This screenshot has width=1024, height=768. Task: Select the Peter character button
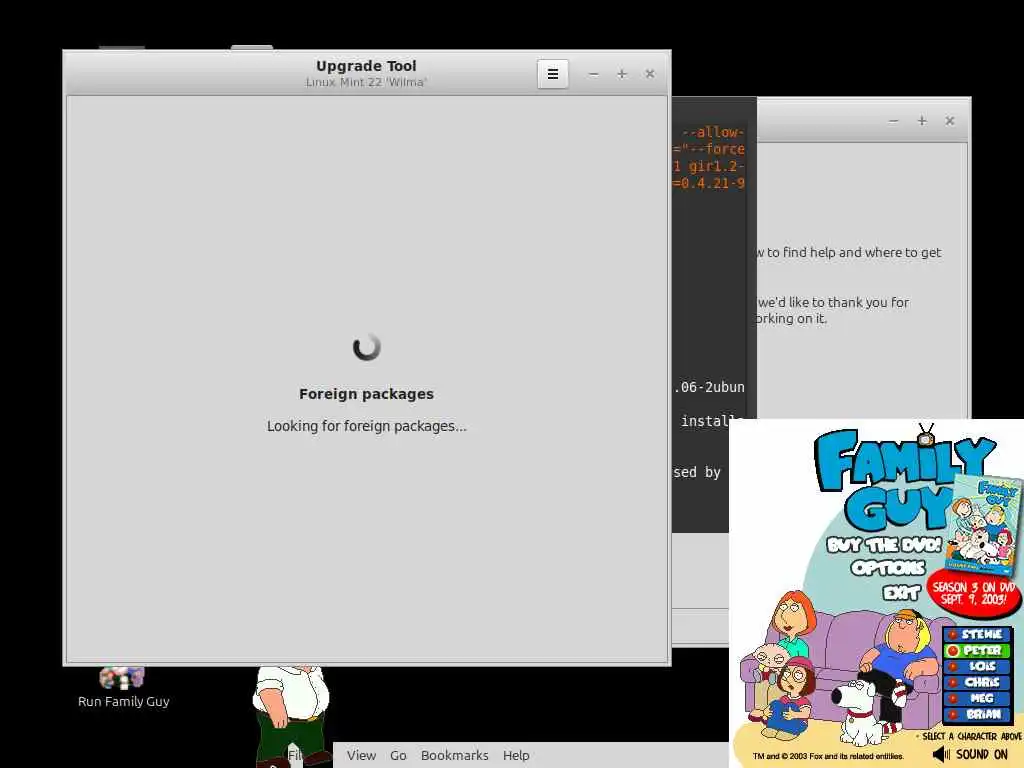point(978,650)
